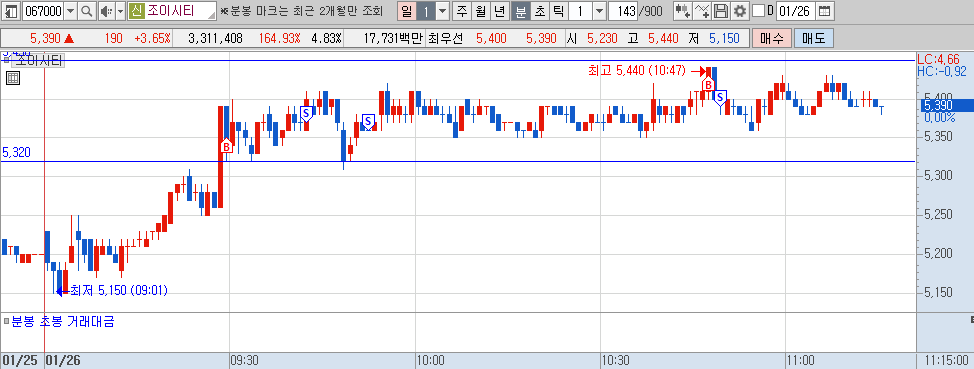This screenshot has height=369, width=974.
Task: Switch to the 주 (weekly) chart period
Action: tap(462, 11)
